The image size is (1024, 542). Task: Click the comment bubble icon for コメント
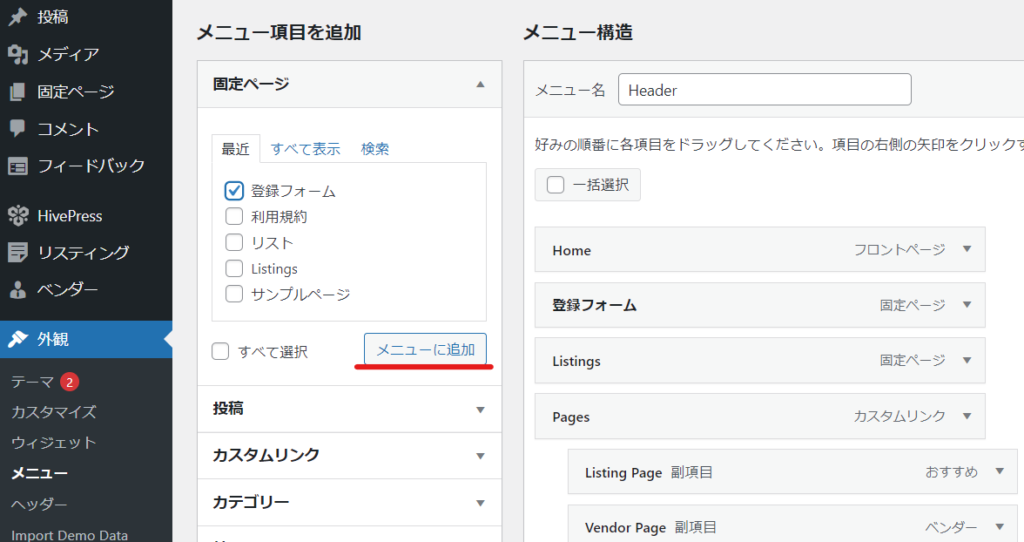click(17, 129)
